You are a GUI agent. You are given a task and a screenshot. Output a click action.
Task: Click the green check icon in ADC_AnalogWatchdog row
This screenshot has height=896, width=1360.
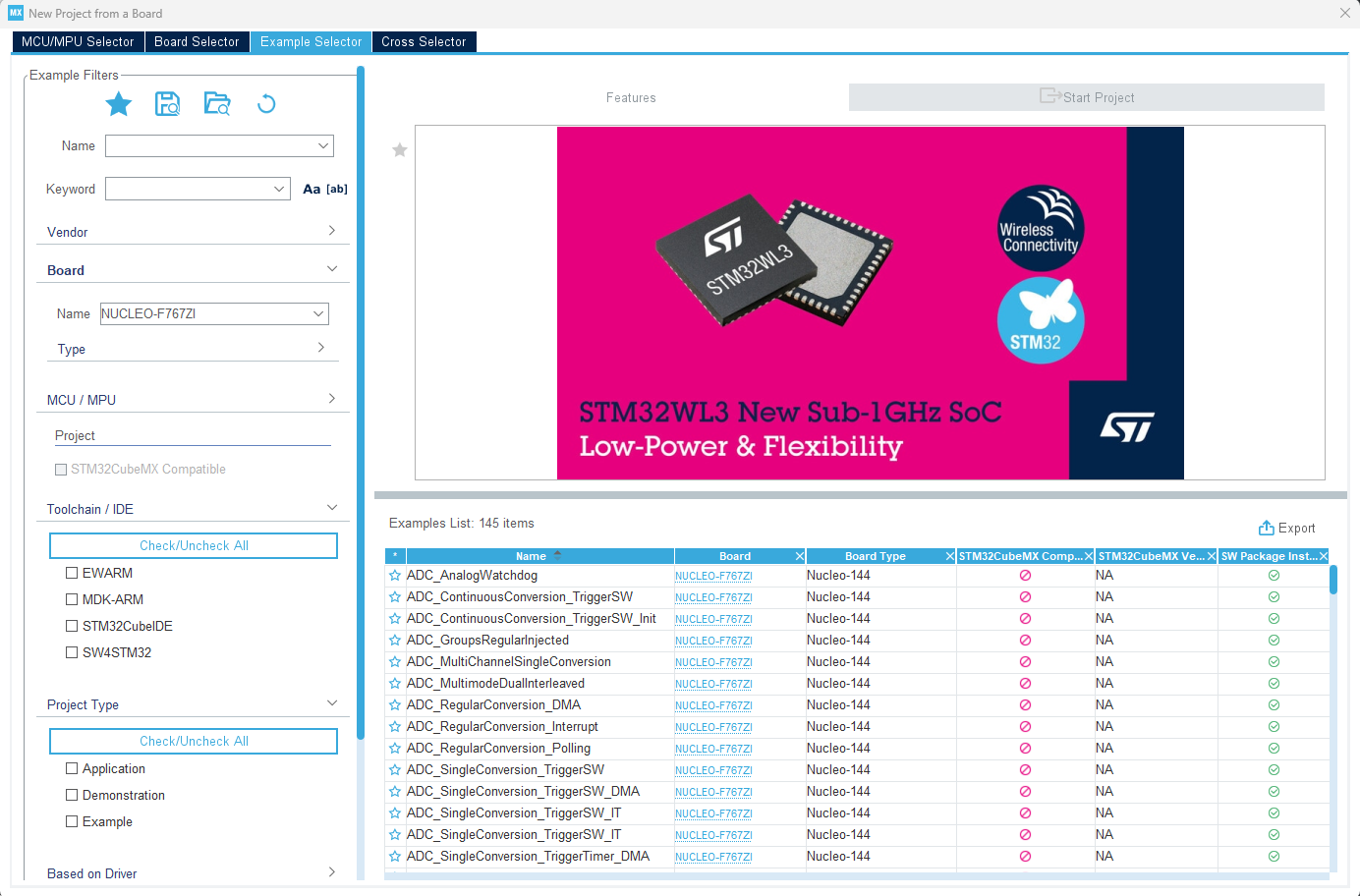pos(1274,576)
